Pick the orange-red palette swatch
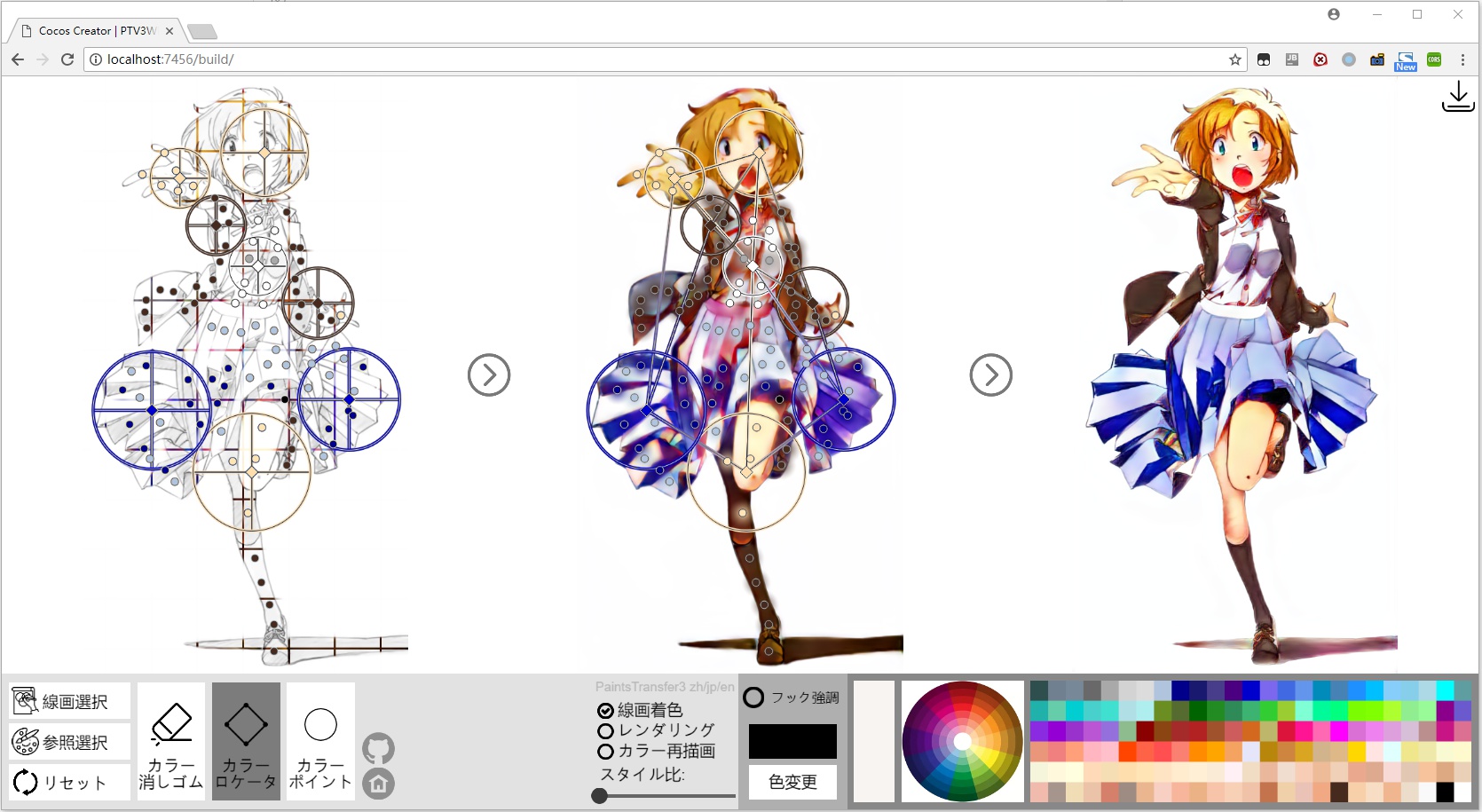This screenshot has width=1482, height=812. coord(1127,751)
